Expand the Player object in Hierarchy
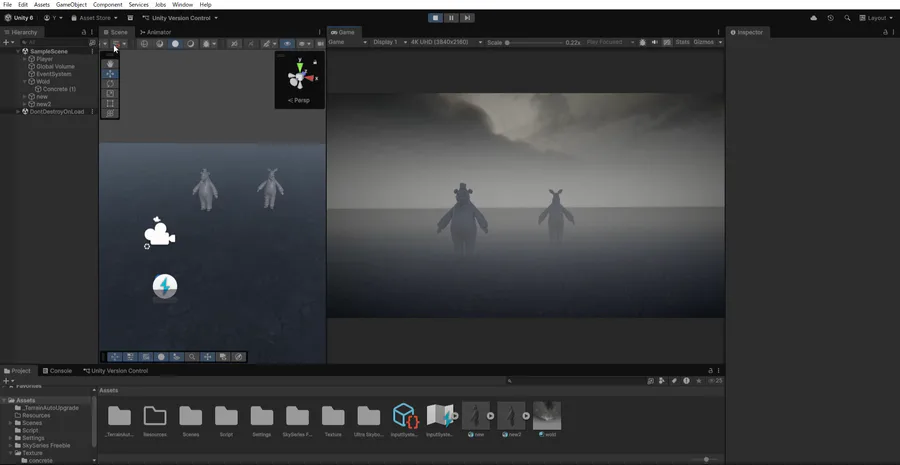The image size is (900, 465). [25, 59]
